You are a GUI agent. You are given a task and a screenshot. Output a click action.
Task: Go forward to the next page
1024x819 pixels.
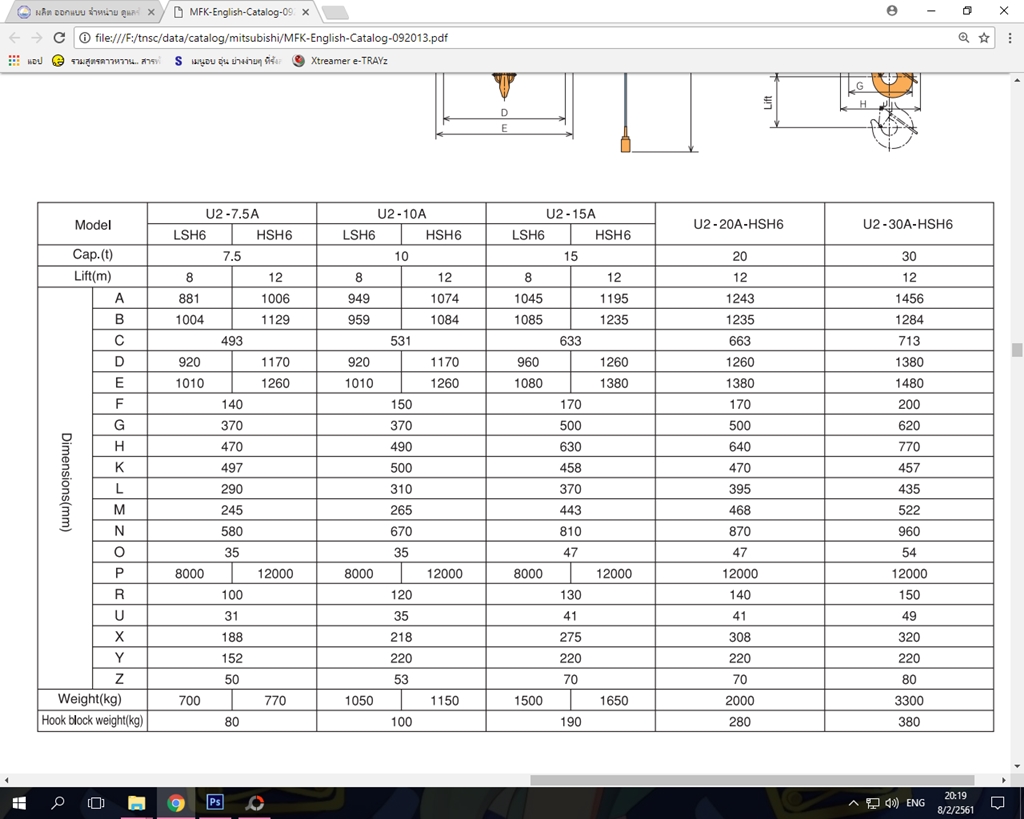[x=37, y=38]
